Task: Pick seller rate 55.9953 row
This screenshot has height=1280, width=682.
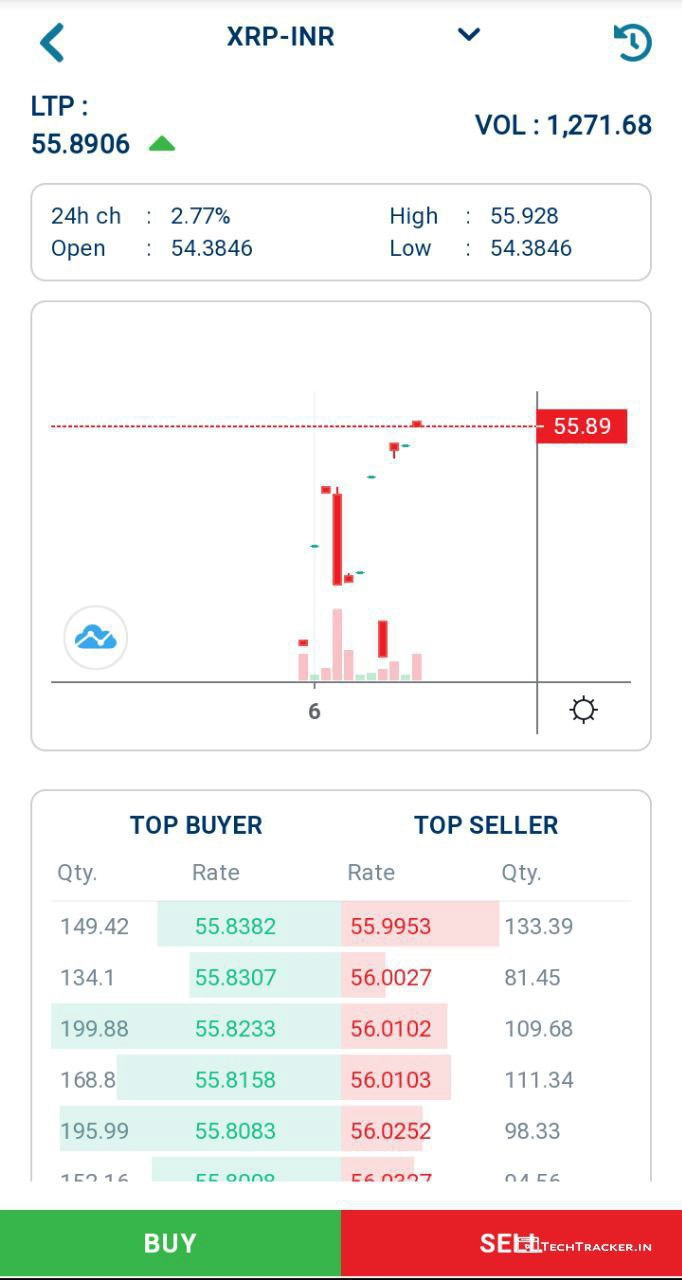Action: (391, 926)
